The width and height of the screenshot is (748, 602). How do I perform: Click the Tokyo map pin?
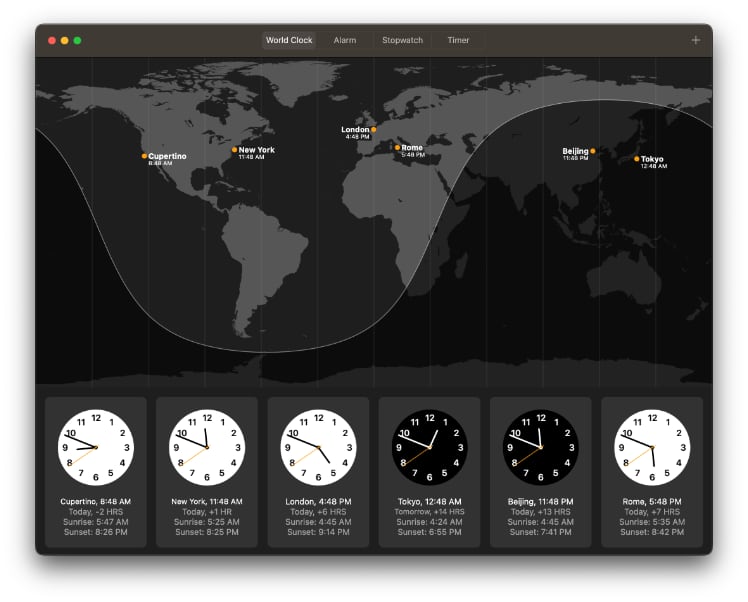(x=636, y=159)
